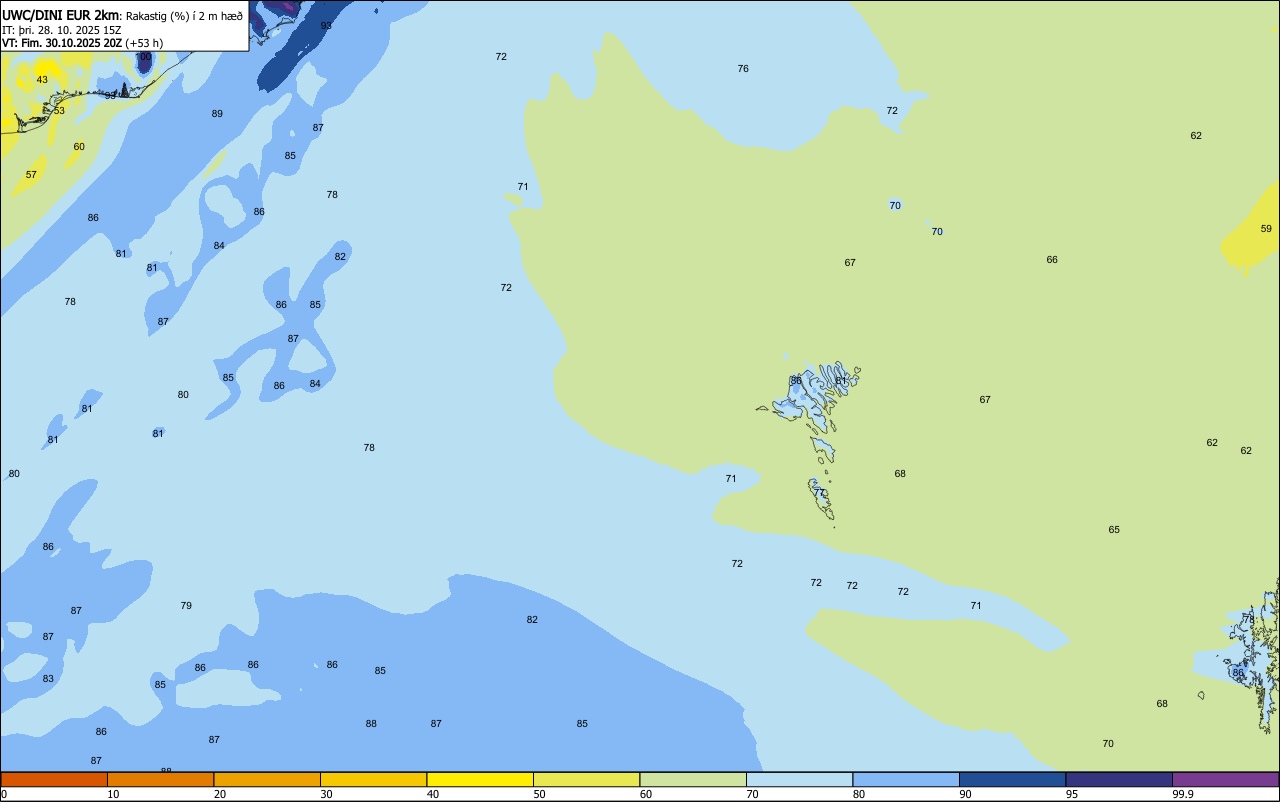Select the 81 value on the Faroe Islands
Screen dimensions: 1280x802
[841, 380]
